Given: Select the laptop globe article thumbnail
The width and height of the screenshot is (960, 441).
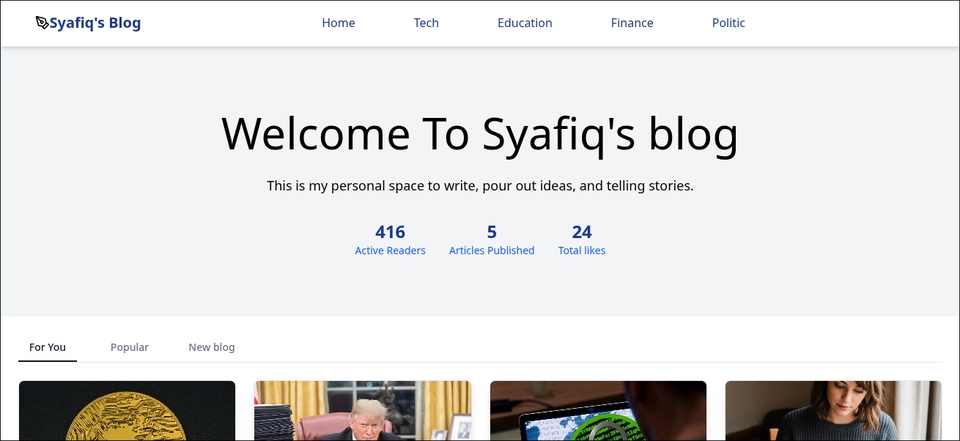Looking at the screenshot, I should click(x=598, y=411).
